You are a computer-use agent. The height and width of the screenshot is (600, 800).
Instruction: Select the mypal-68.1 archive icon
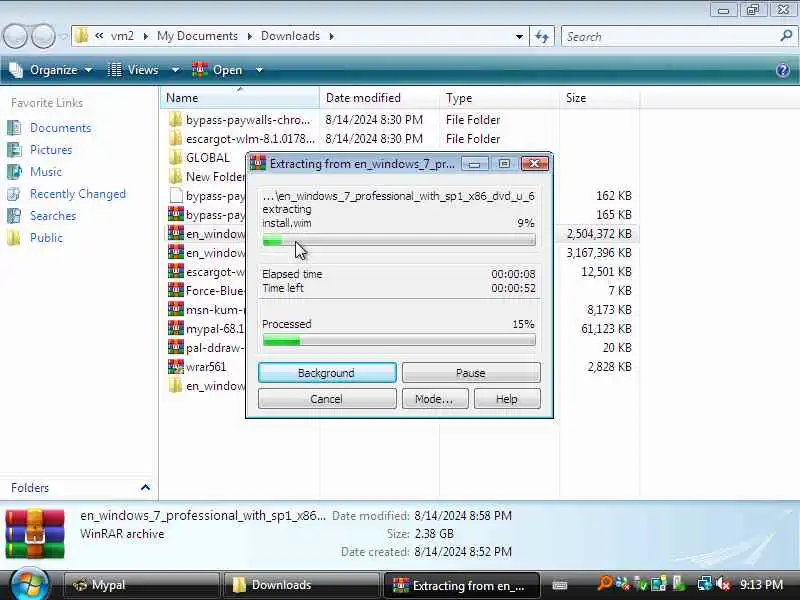(x=176, y=329)
